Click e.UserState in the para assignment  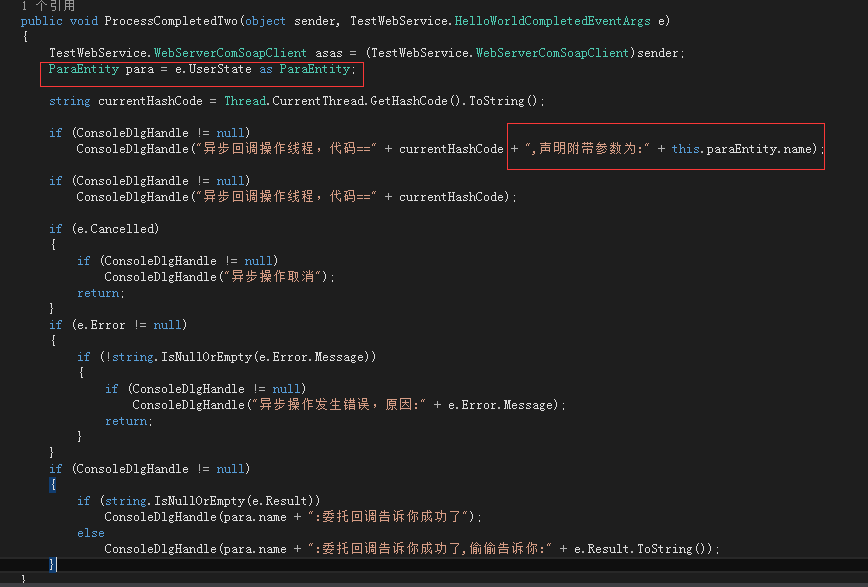[213, 69]
